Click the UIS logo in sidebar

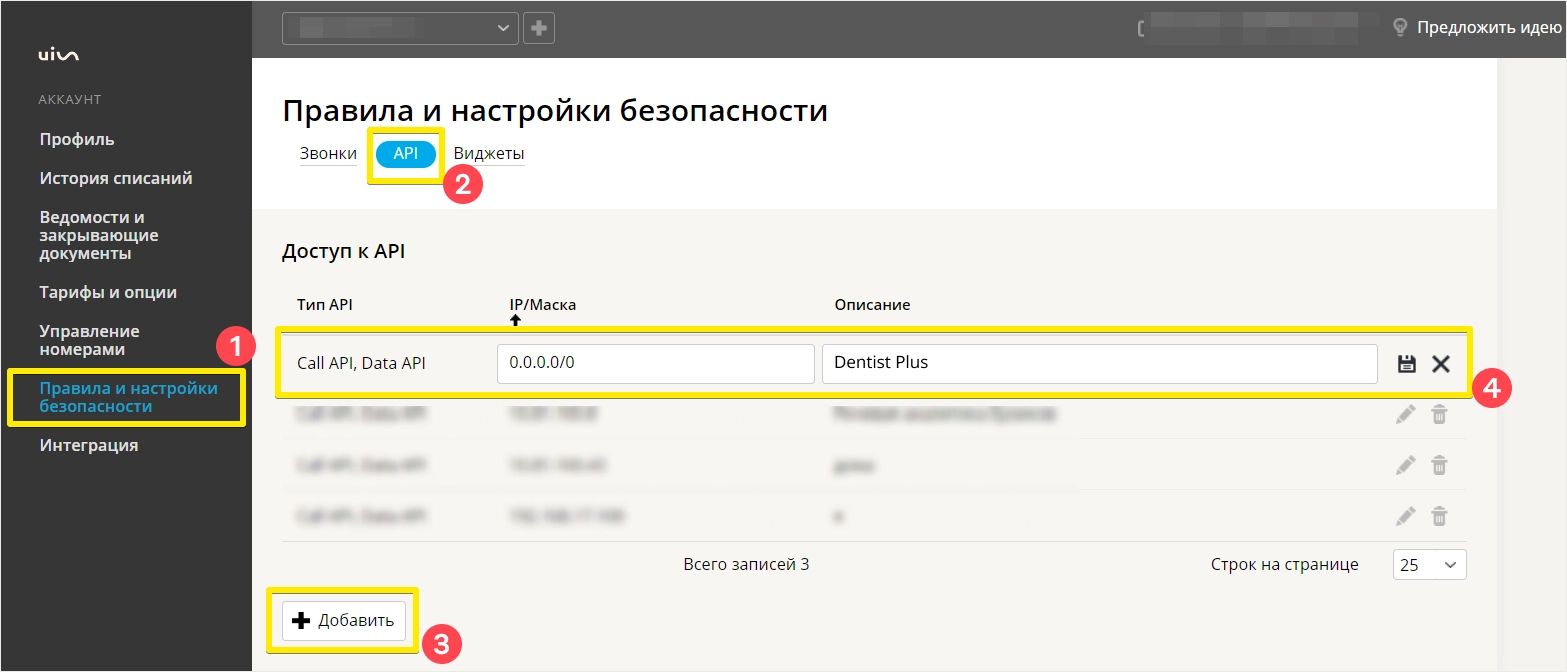point(58,55)
